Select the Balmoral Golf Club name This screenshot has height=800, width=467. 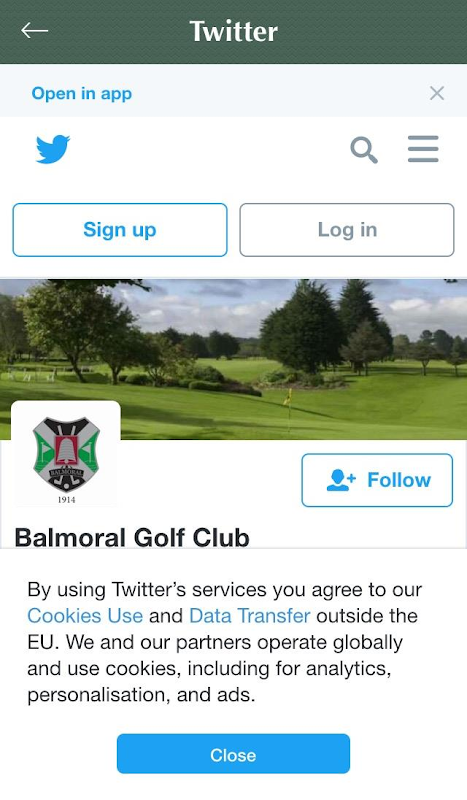point(132,538)
